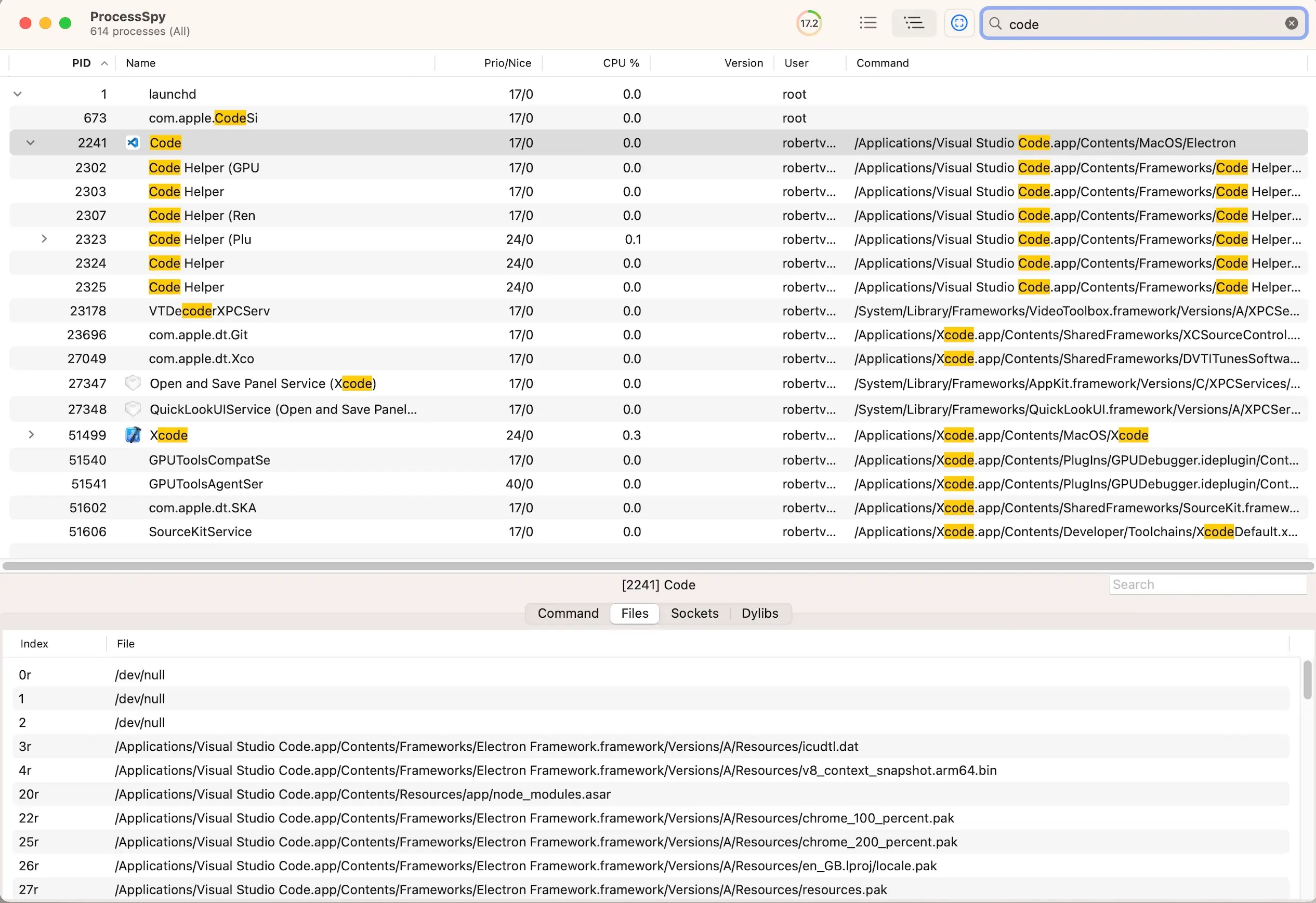Open the Dylibs tab
Image resolution: width=1316 pixels, height=903 pixels.
coord(760,613)
